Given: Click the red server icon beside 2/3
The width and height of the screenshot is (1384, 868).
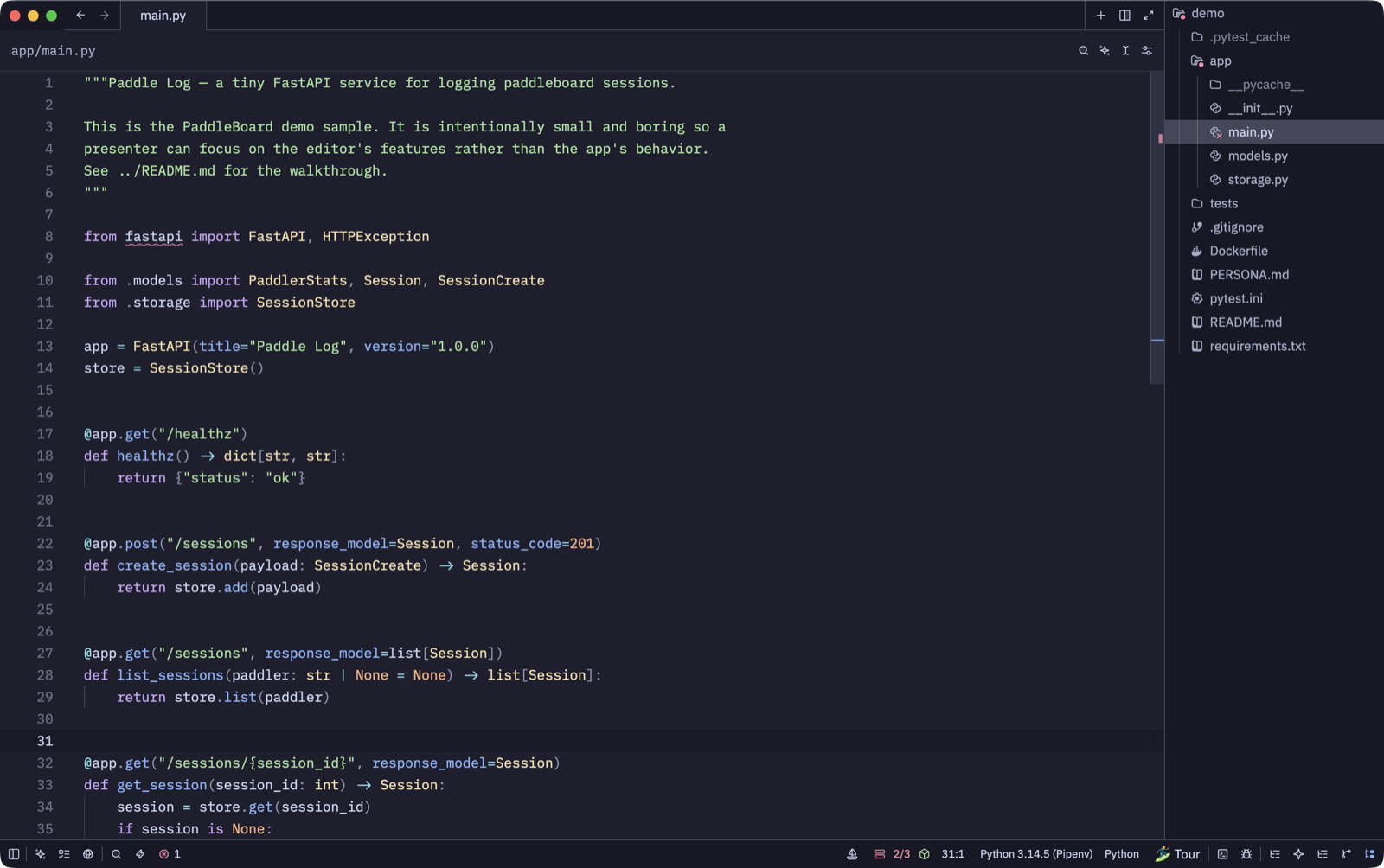Looking at the screenshot, I should click(879, 854).
